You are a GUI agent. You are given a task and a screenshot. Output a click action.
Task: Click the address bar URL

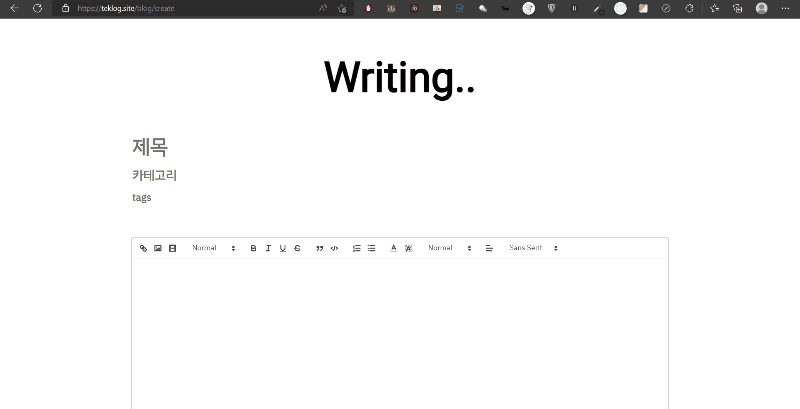126,8
